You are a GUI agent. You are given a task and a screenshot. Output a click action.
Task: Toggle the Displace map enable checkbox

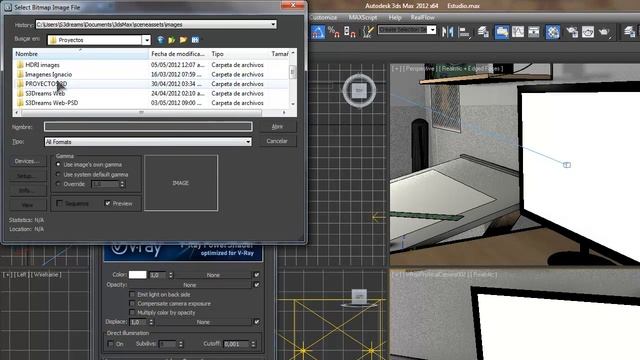click(256, 322)
